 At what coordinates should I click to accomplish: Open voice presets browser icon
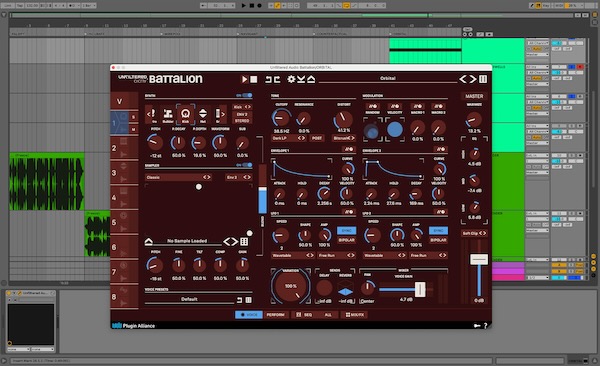[x=249, y=300]
